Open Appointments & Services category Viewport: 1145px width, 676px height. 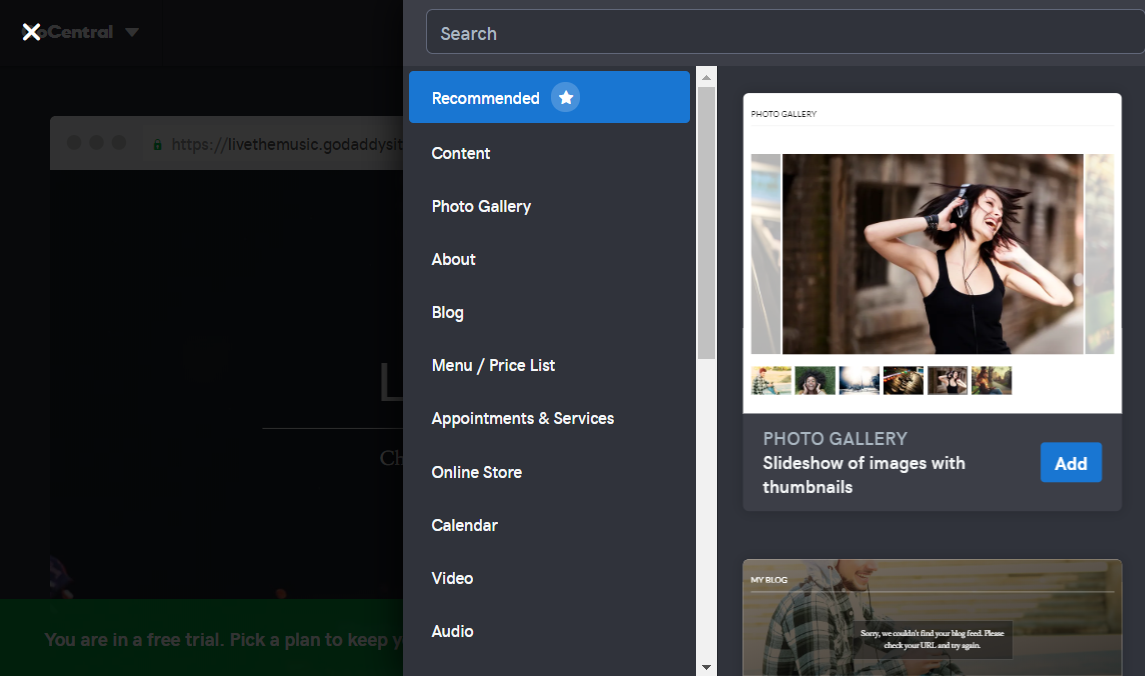[x=523, y=418]
